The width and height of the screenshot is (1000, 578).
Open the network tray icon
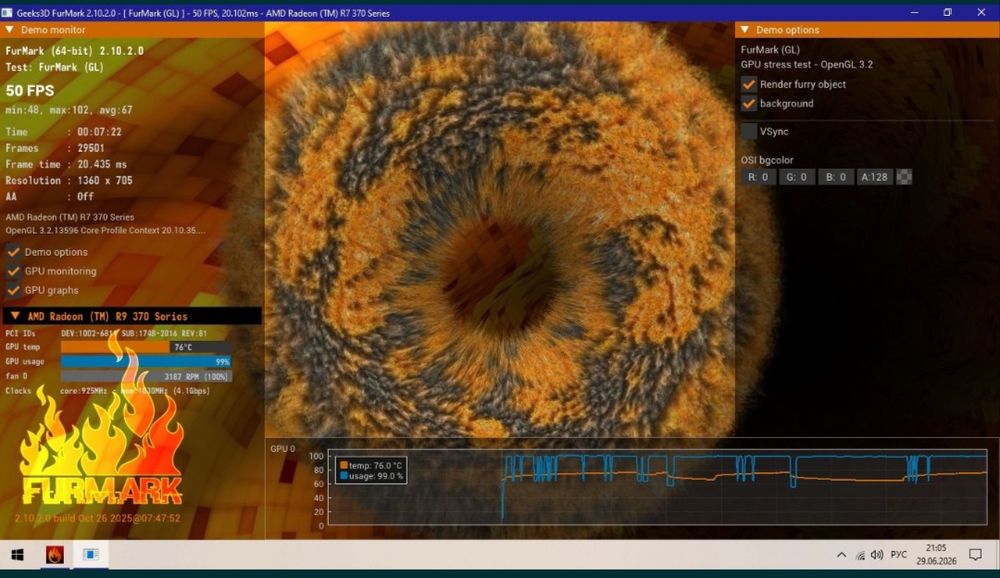[x=860, y=555]
